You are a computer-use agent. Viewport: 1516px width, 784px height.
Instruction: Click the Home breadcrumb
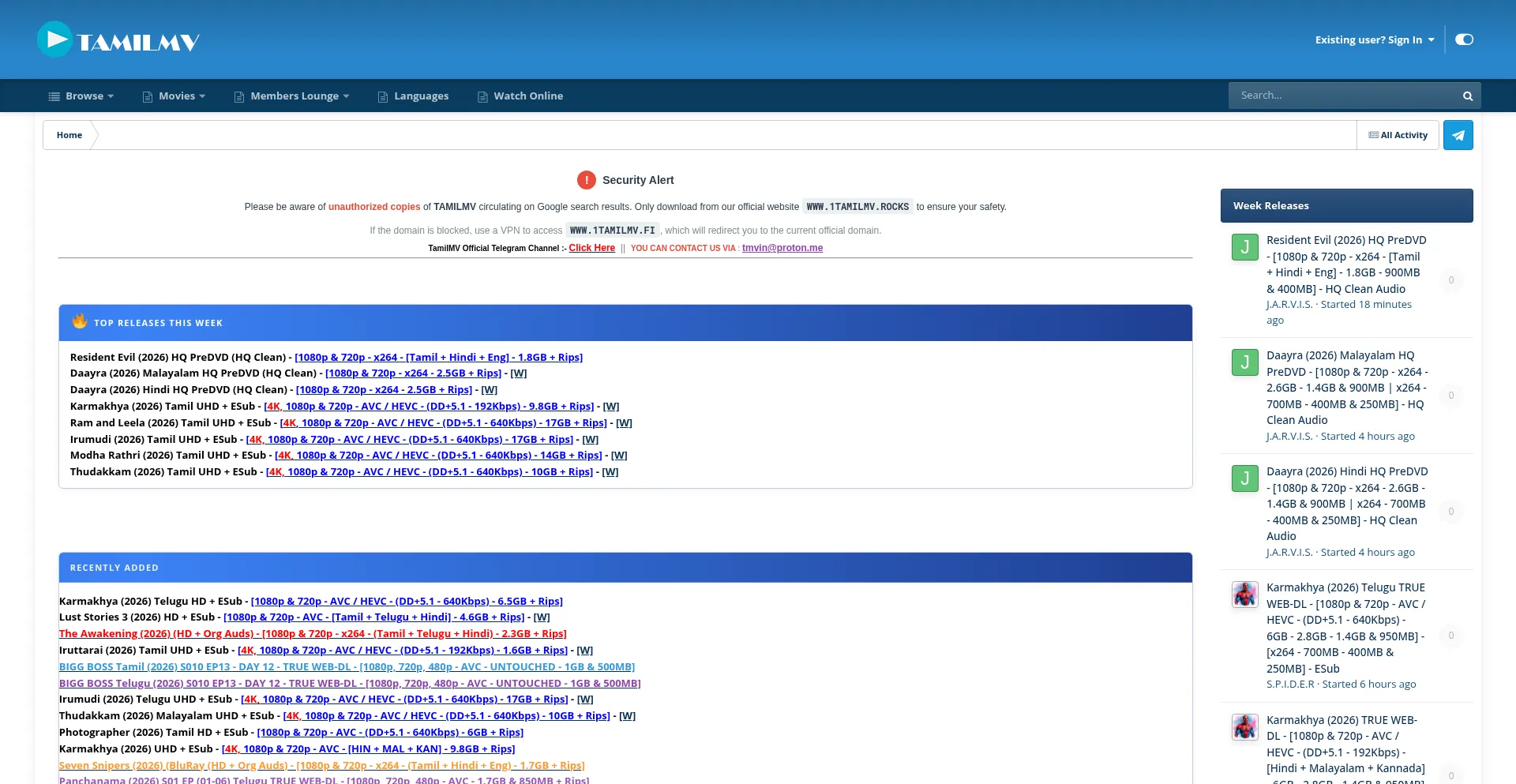[69, 135]
